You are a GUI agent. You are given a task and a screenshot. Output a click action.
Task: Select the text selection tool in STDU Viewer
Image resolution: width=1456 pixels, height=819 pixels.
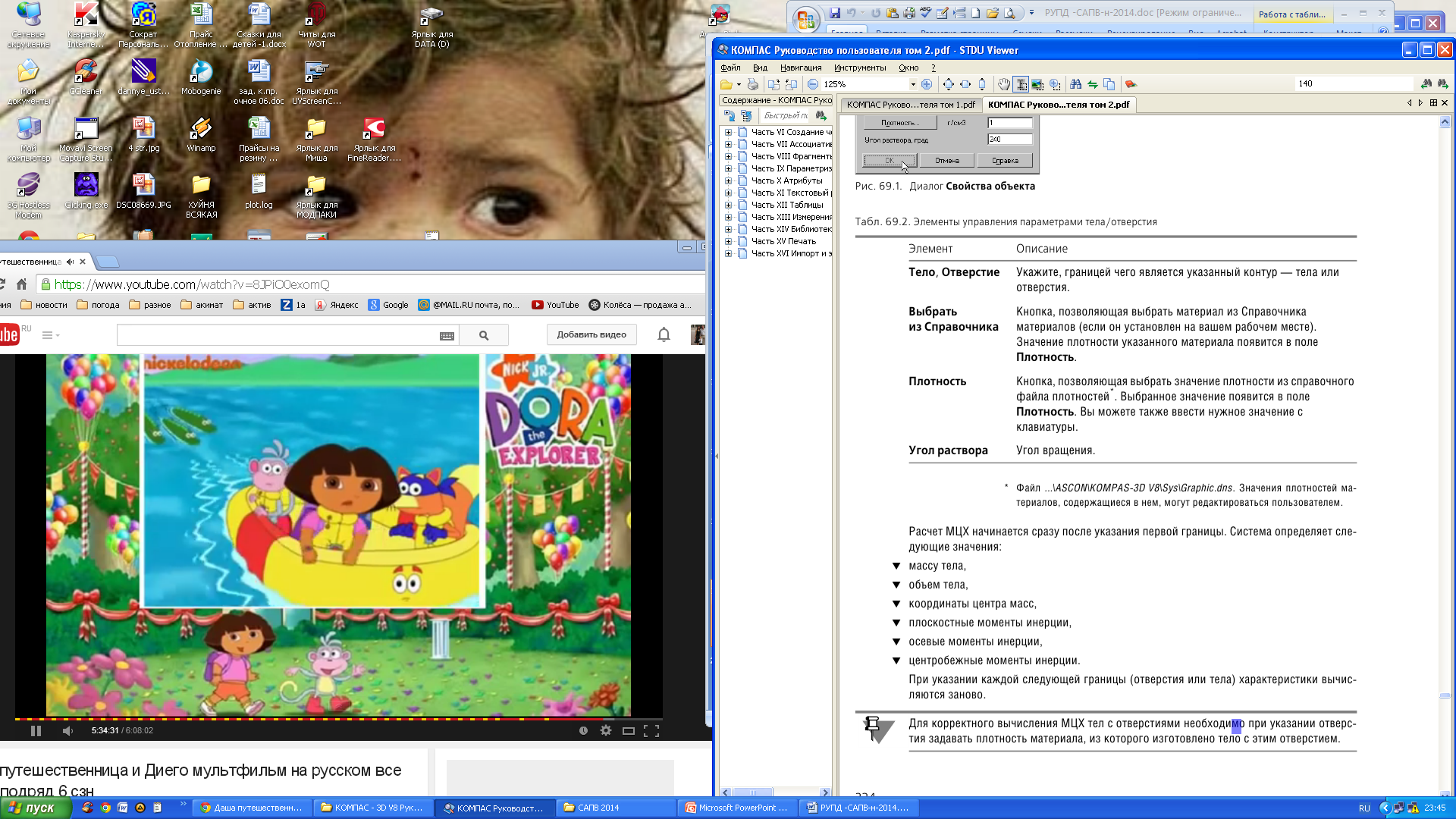coord(1021,84)
